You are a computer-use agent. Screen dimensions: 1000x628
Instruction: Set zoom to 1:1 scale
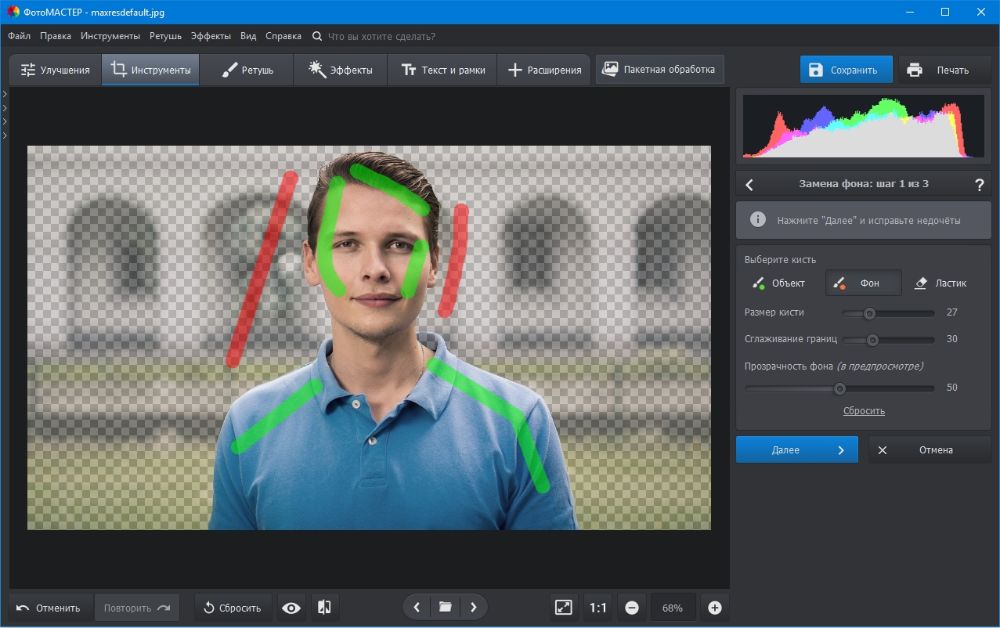pyautogui.click(x=598, y=607)
